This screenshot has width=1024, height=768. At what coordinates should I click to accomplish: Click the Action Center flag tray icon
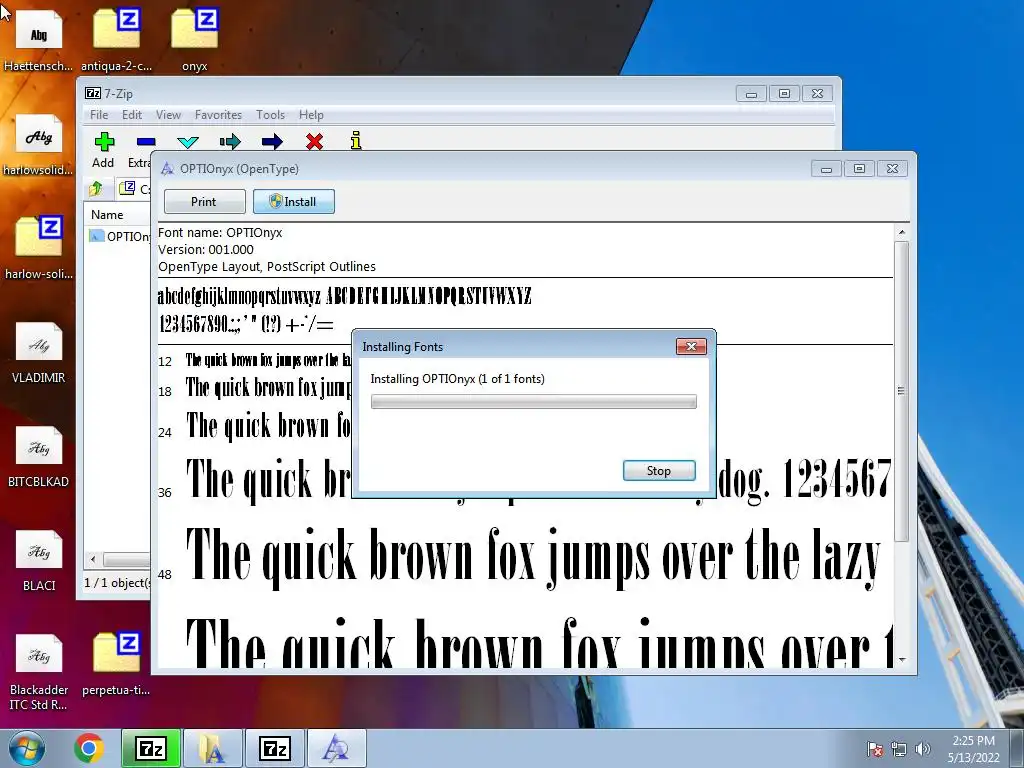tap(874, 749)
